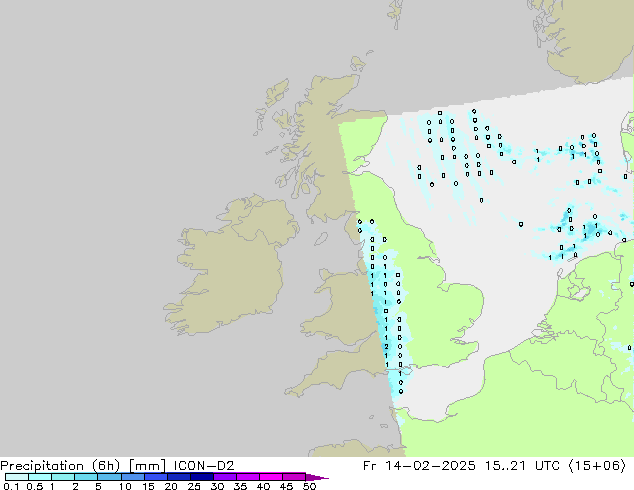Click the 10–15 mm legend swatch
The width and height of the screenshot is (634, 490).
coord(132,477)
